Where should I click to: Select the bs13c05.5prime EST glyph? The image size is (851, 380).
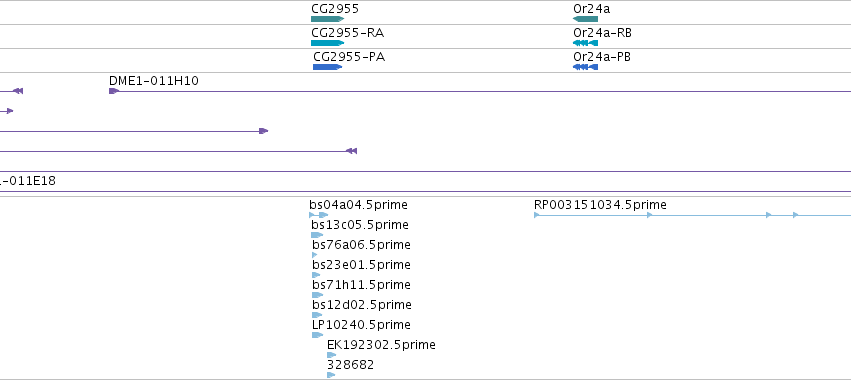point(317,235)
